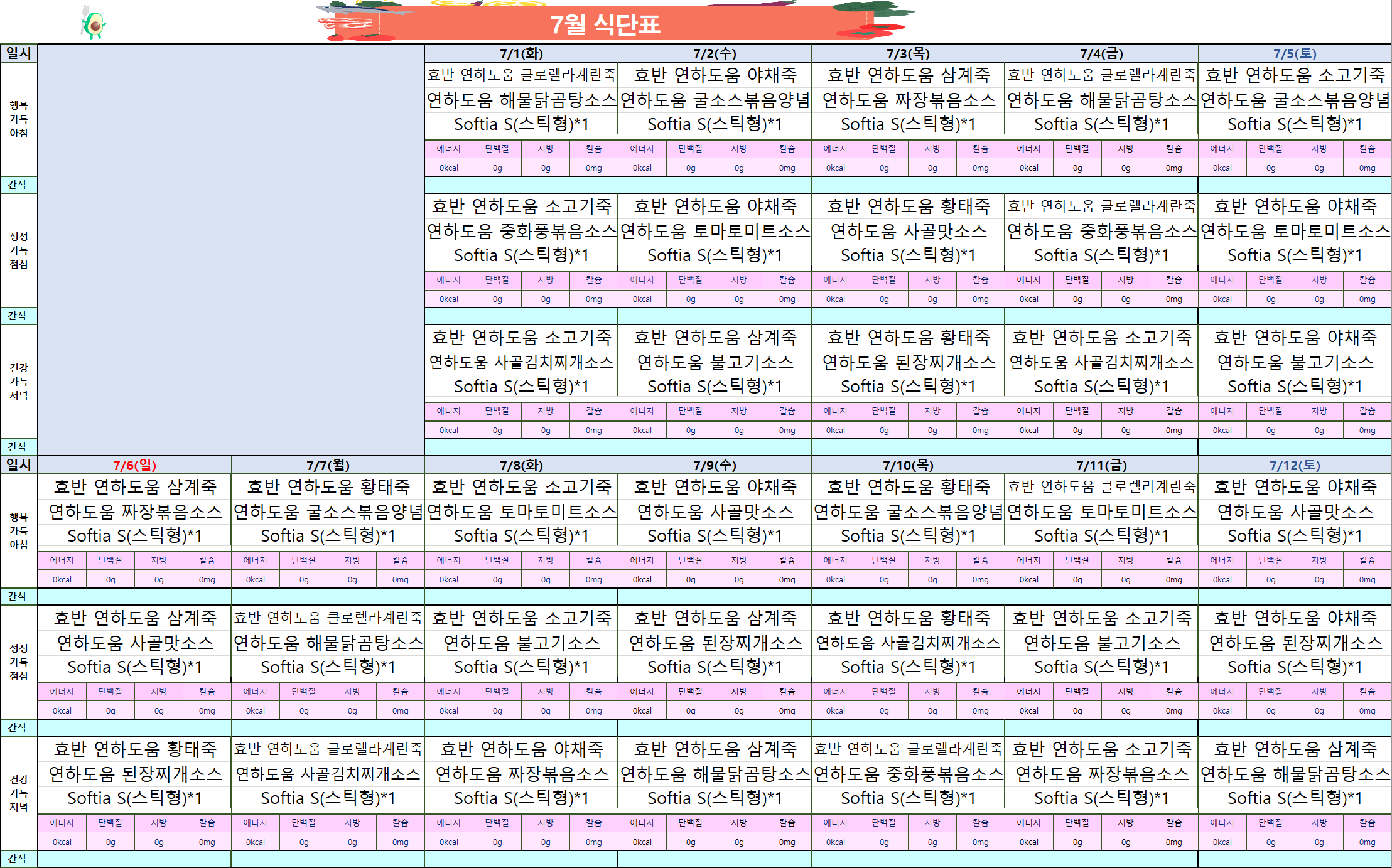The width and height of the screenshot is (1392, 868).
Task: Click the avocado mascot icon
Action: pyautogui.click(x=94, y=23)
